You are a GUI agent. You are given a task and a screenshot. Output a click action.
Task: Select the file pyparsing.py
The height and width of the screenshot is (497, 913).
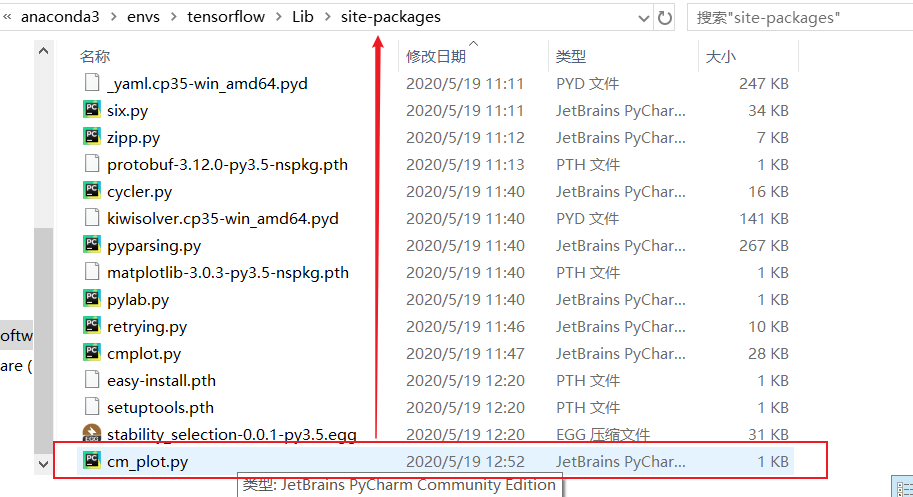click(154, 246)
